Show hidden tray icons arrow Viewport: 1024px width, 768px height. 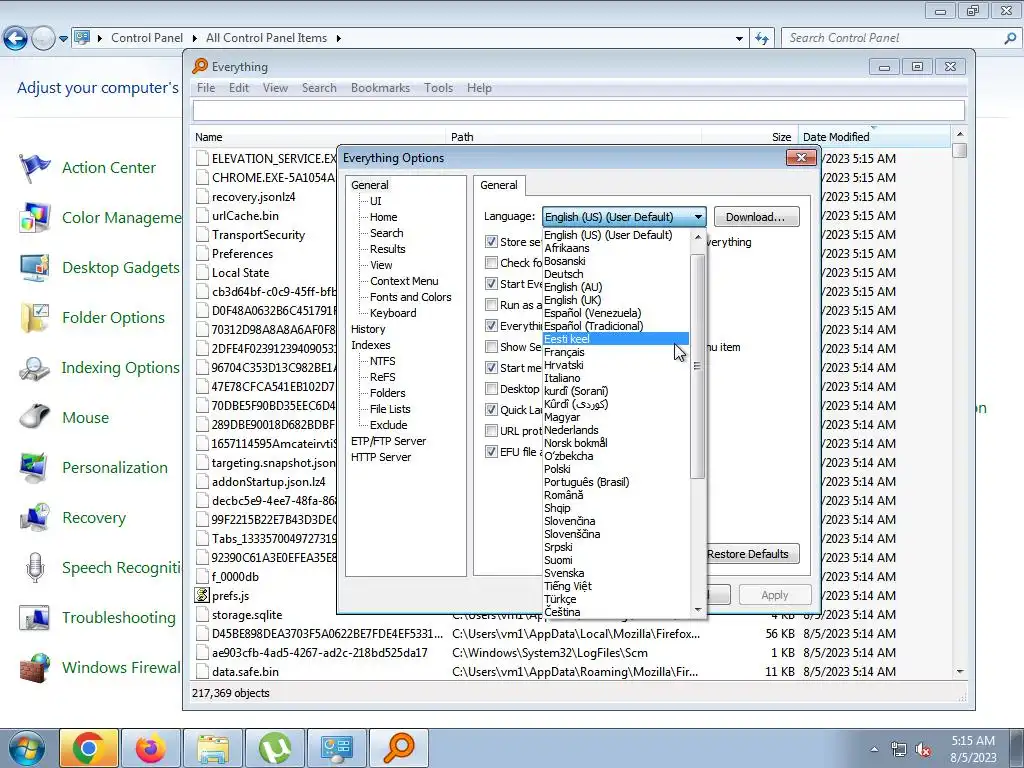(874, 750)
